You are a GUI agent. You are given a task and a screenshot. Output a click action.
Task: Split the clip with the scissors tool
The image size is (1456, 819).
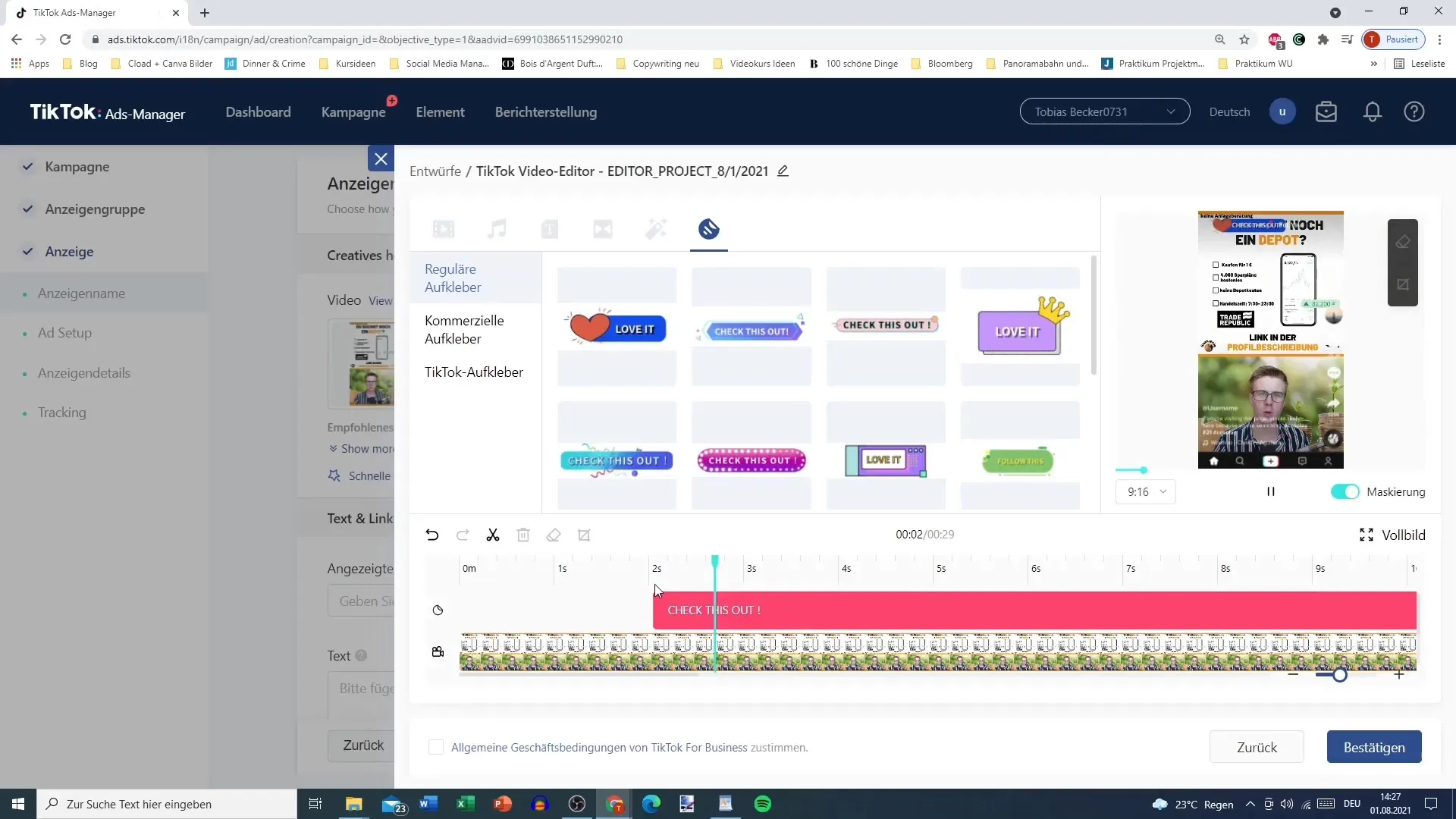tap(493, 535)
